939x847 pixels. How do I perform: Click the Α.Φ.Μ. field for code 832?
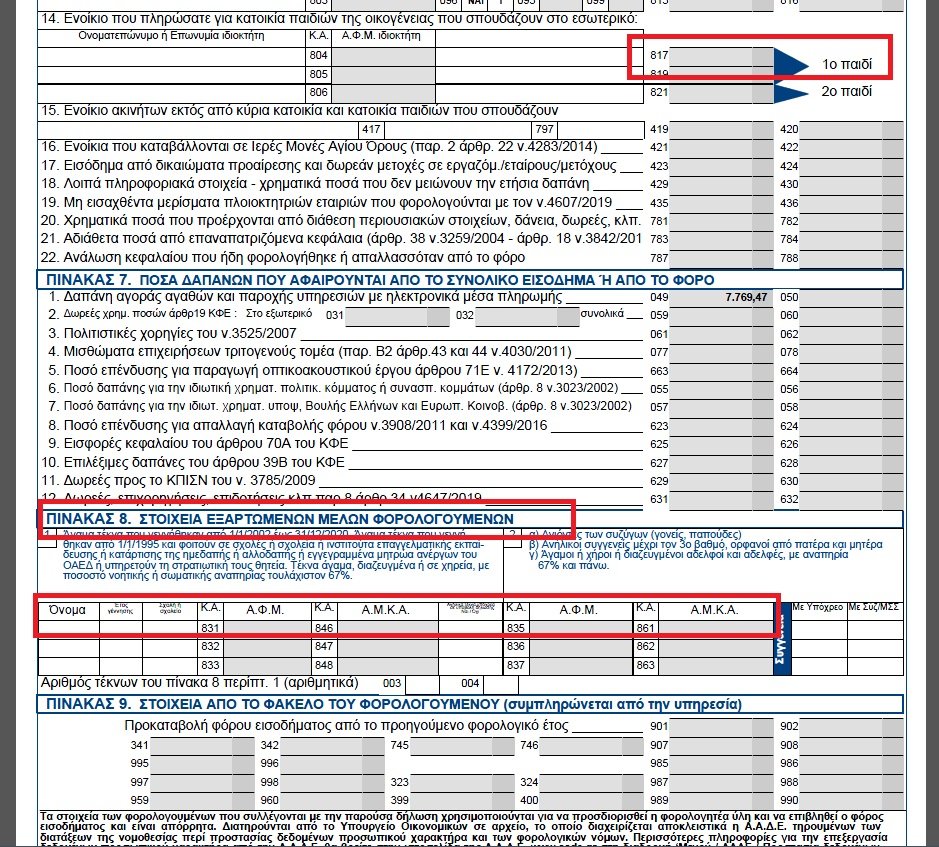(x=267, y=647)
